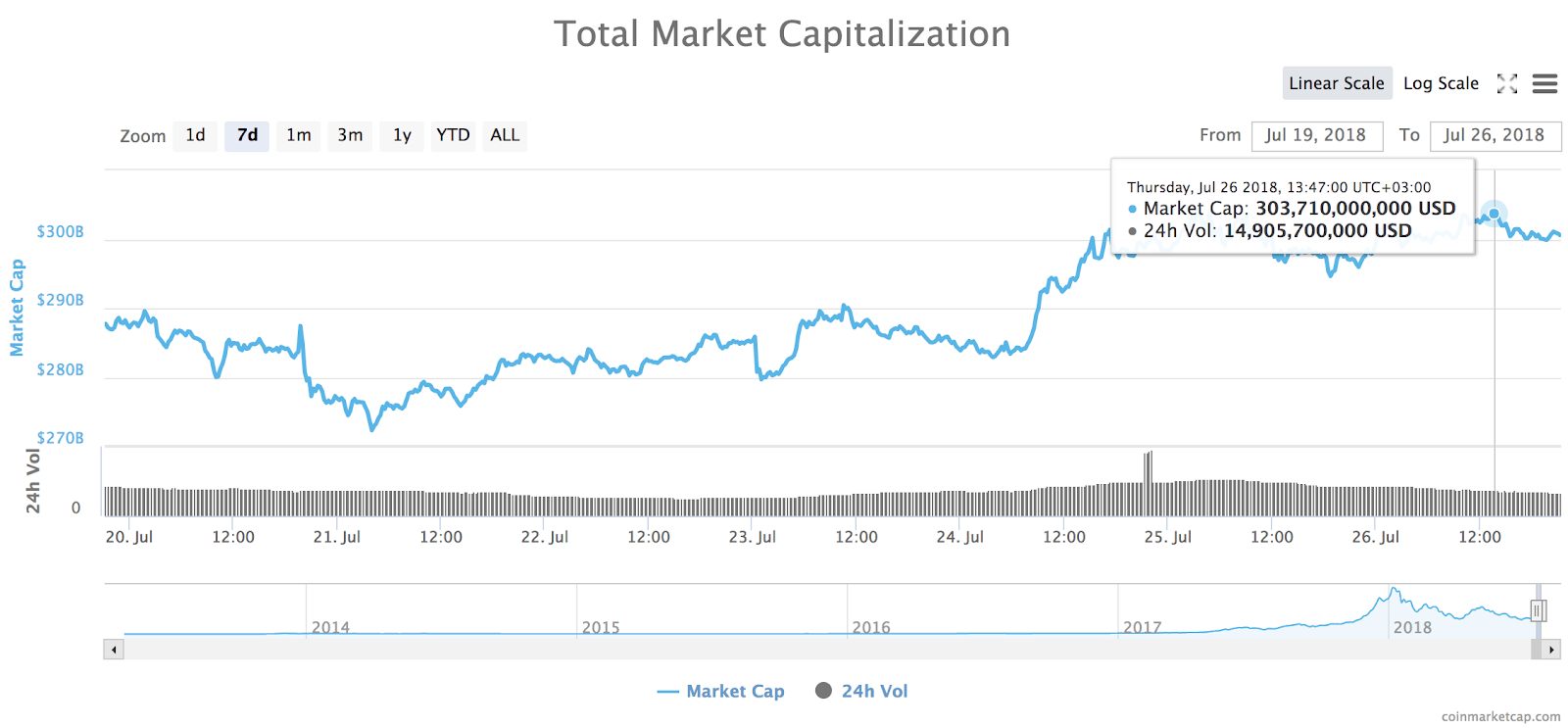
Task: Click the navigator range slider handle
Action: click(x=1537, y=611)
